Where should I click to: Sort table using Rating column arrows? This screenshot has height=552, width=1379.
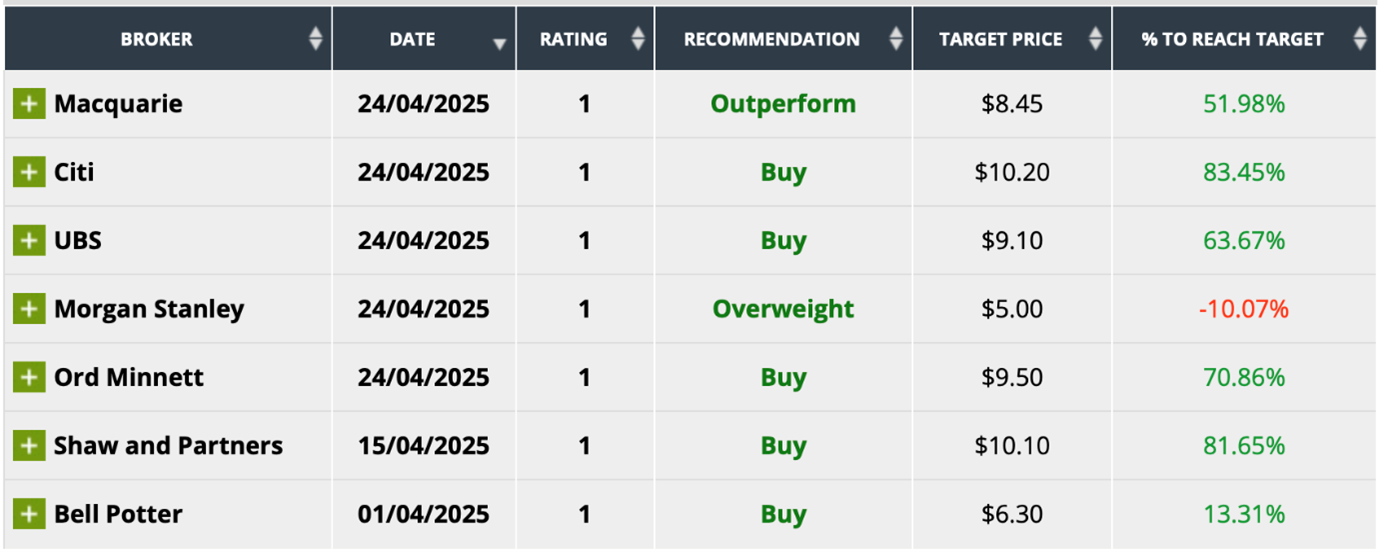click(x=638, y=39)
